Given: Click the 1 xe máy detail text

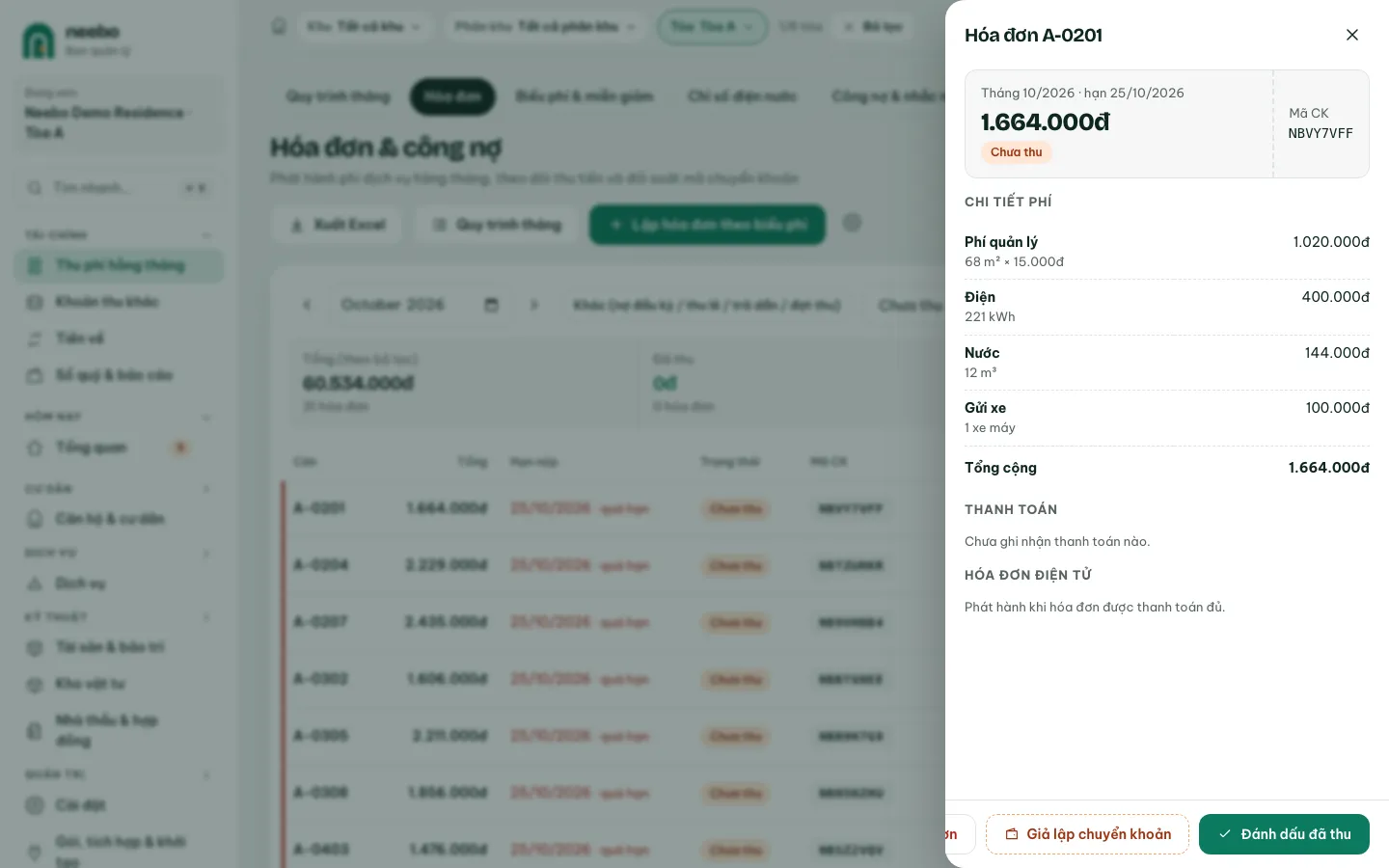Looking at the screenshot, I should pyautogui.click(x=990, y=428).
